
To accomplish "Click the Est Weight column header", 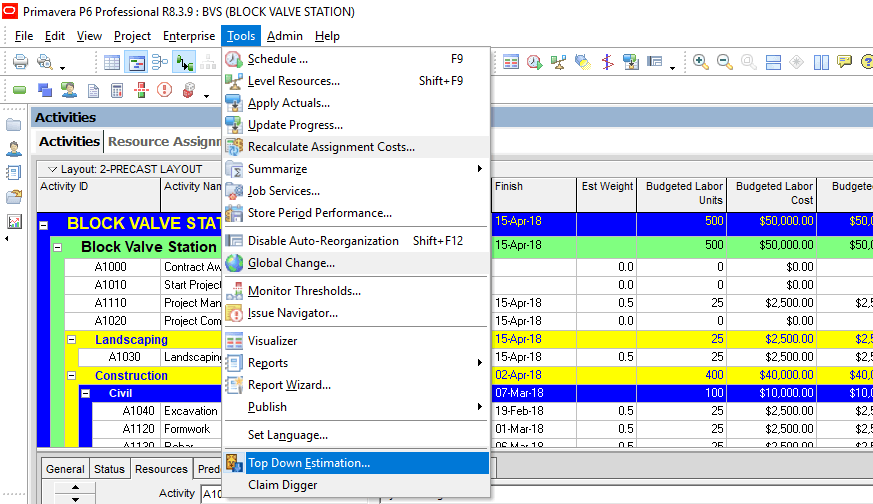I will (x=607, y=194).
